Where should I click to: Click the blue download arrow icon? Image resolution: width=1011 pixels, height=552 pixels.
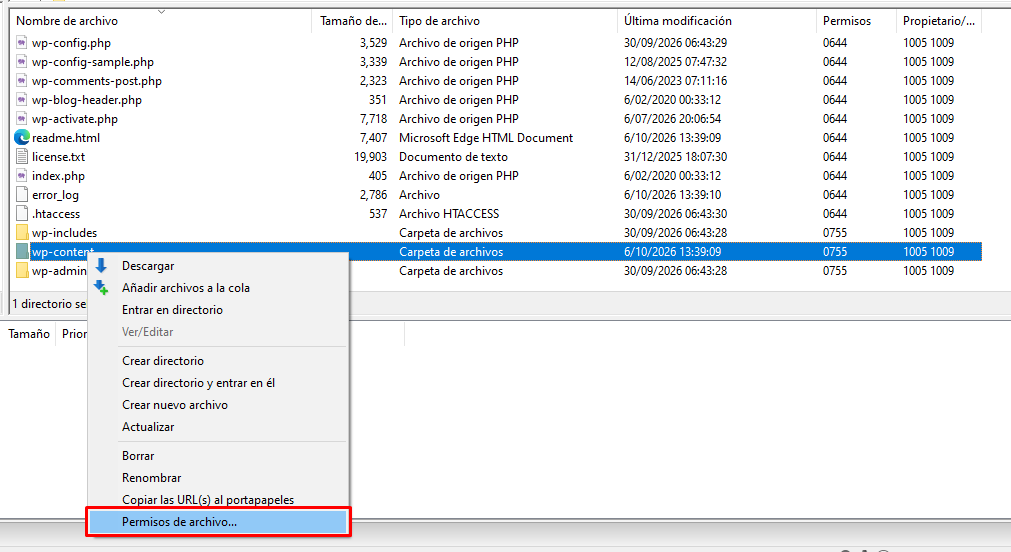point(101,265)
